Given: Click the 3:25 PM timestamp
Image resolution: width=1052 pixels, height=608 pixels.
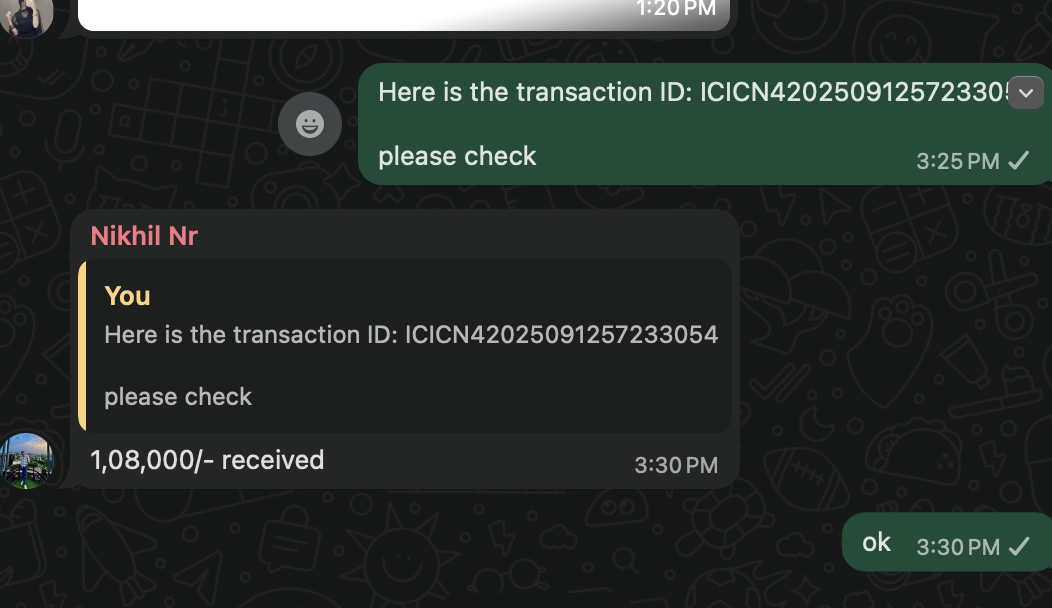Looking at the screenshot, I should tap(957, 161).
